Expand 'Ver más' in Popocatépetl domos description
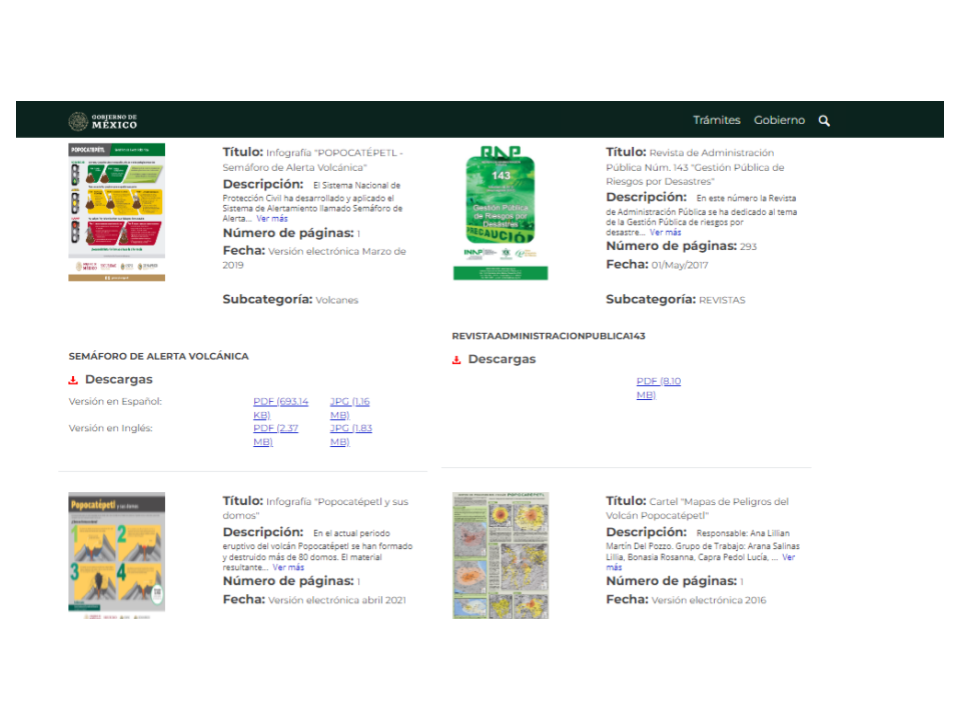The height and width of the screenshot is (720, 960). [x=289, y=567]
